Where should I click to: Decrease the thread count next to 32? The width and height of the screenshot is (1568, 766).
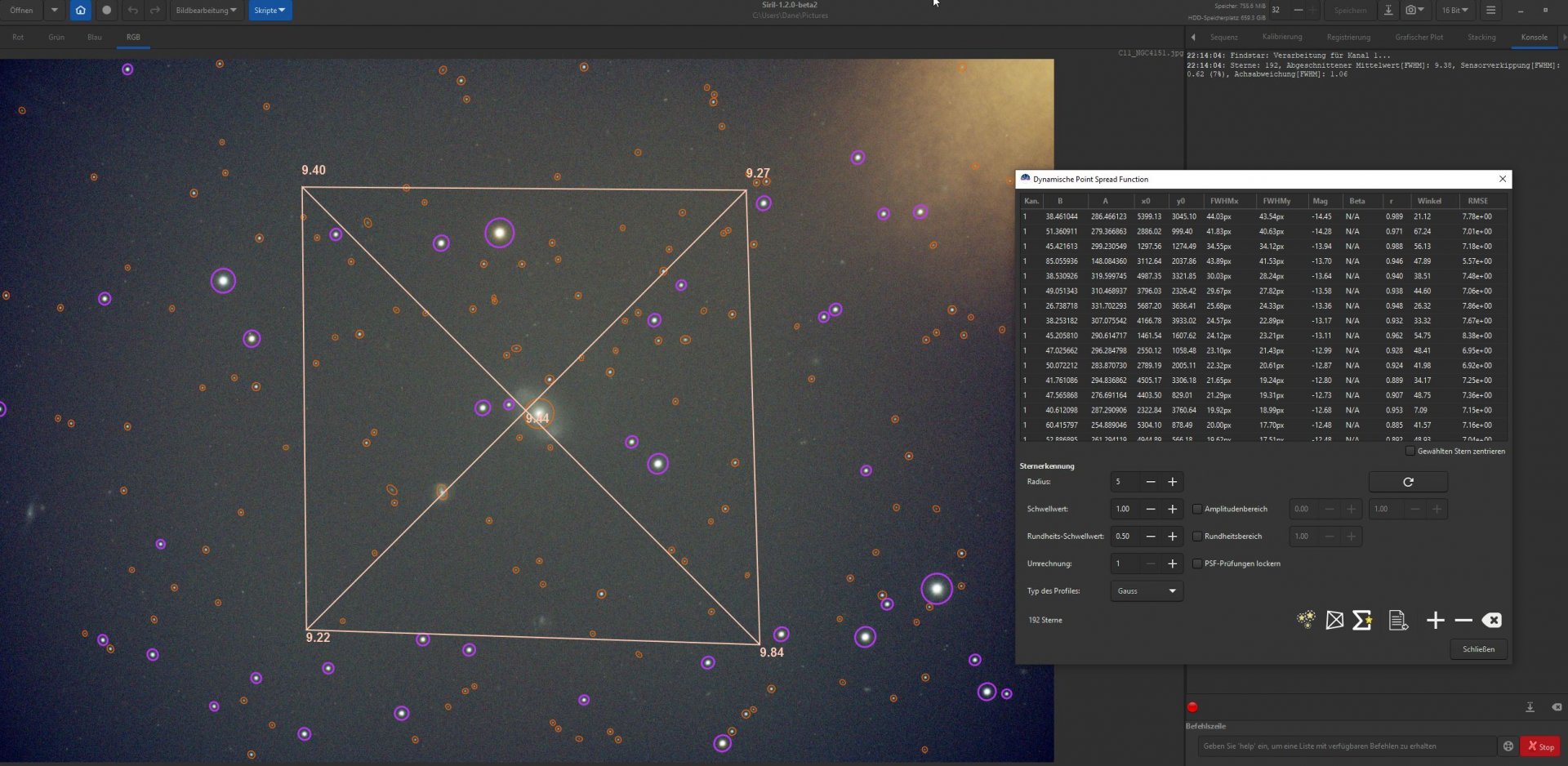pyautogui.click(x=1298, y=11)
